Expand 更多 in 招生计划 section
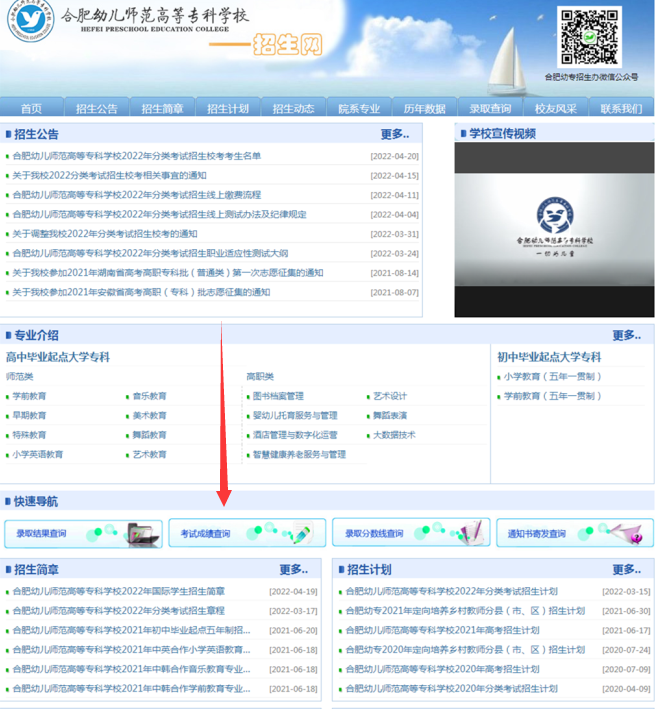655x709 pixels. pos(626,569)
